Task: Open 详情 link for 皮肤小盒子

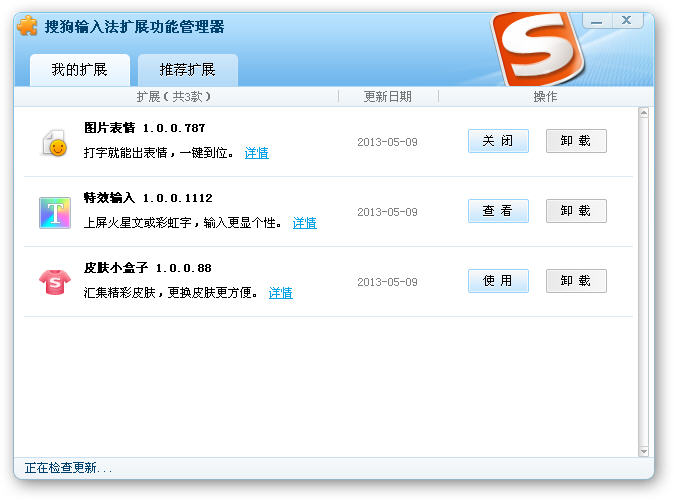Action: click(281, 293)
